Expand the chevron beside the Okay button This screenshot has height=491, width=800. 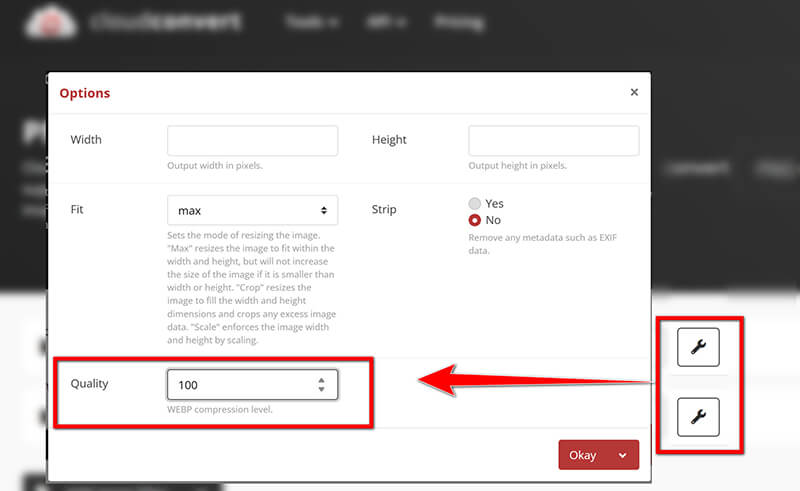(624, 455)
